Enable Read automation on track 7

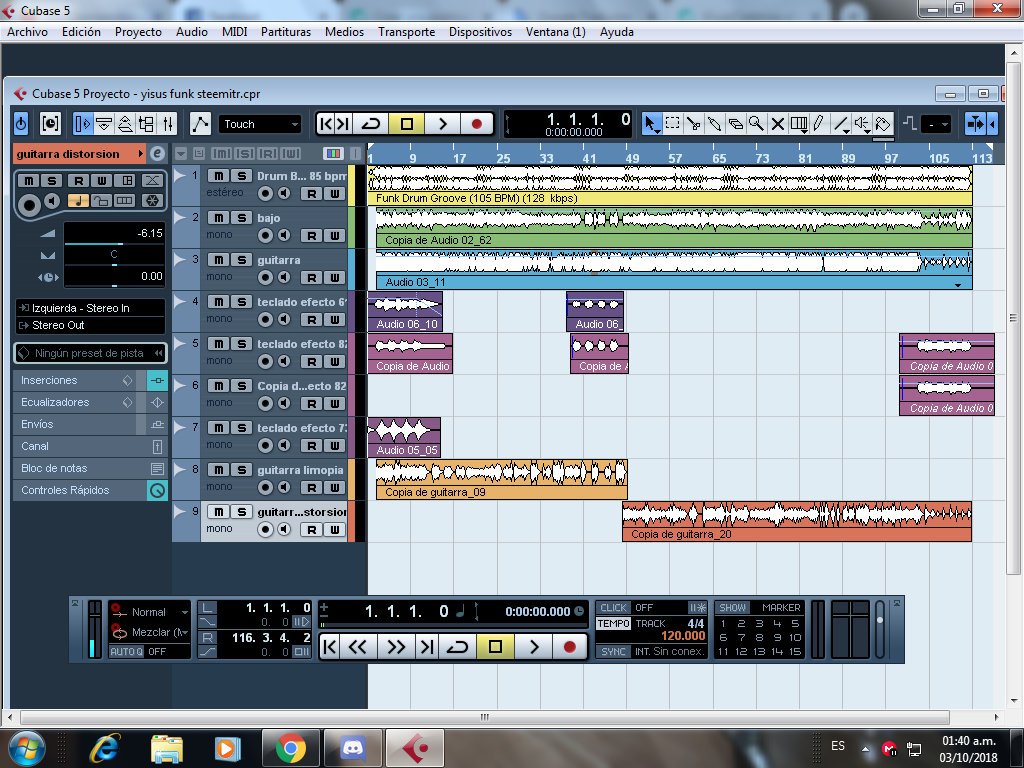[312, 445]
